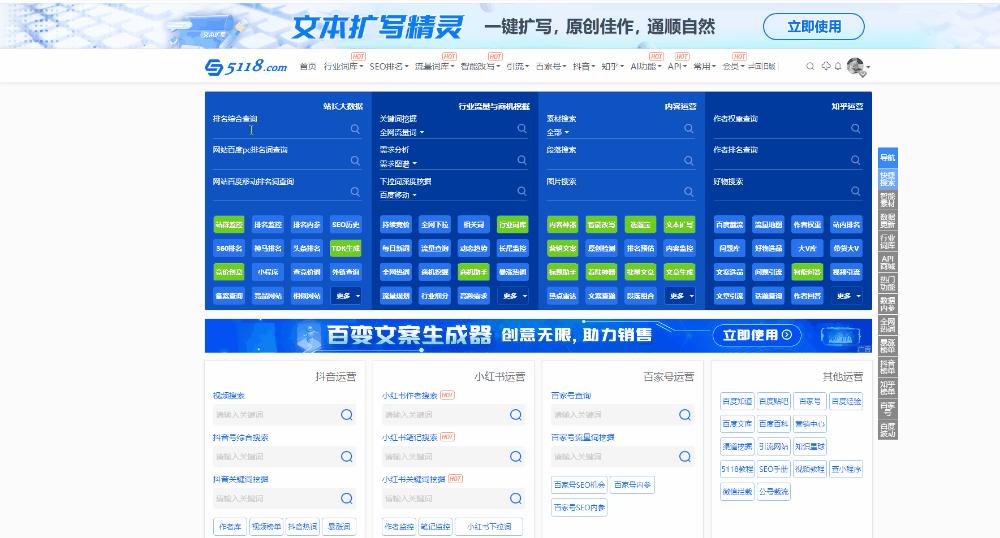Image resolution: width=1000 pixels, height=538 pixels.
Task: Open the 行业词库 menu in top navigation
Action: click(343, 66)
